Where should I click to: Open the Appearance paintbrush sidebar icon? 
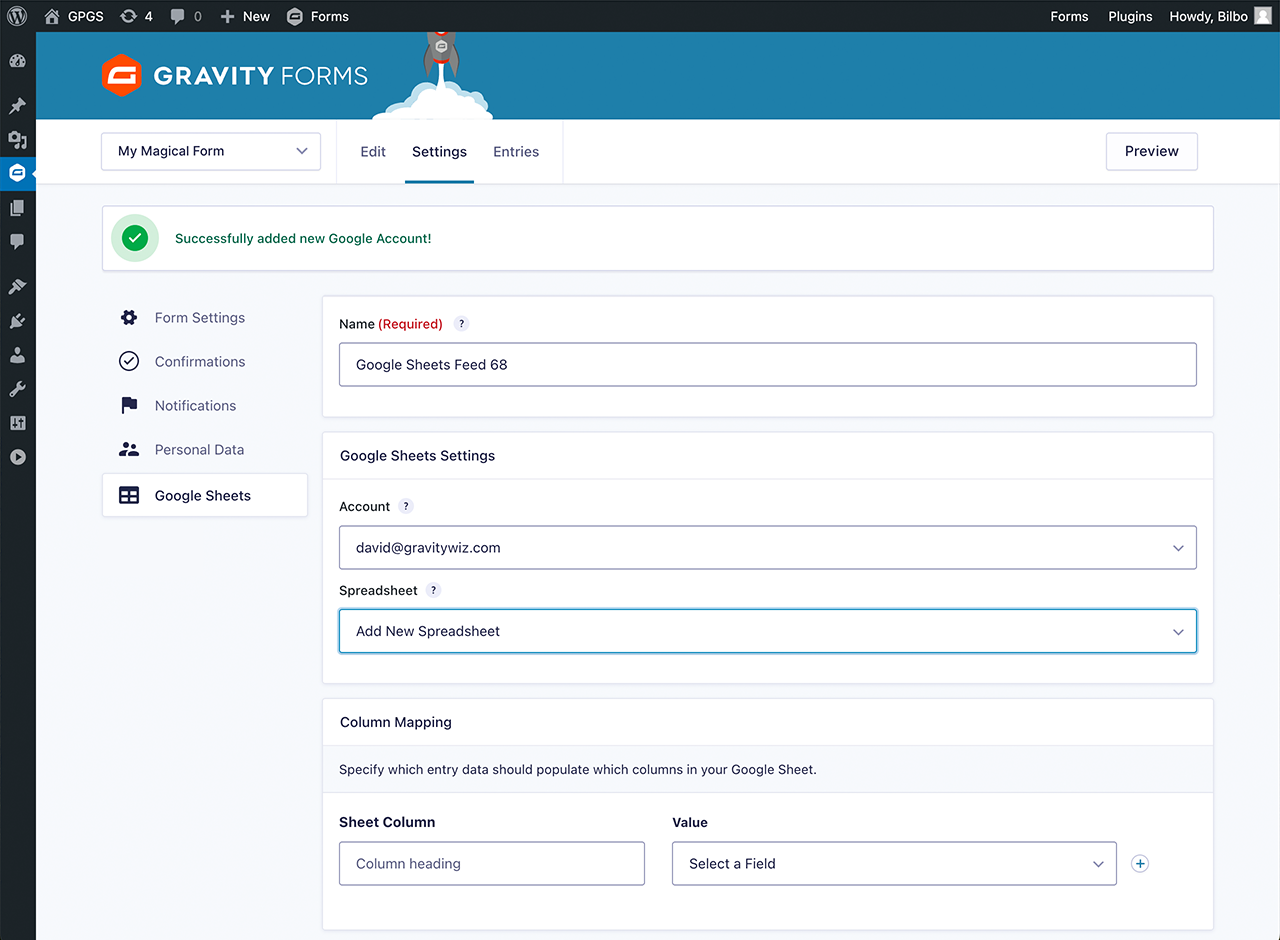coord(17,287)
